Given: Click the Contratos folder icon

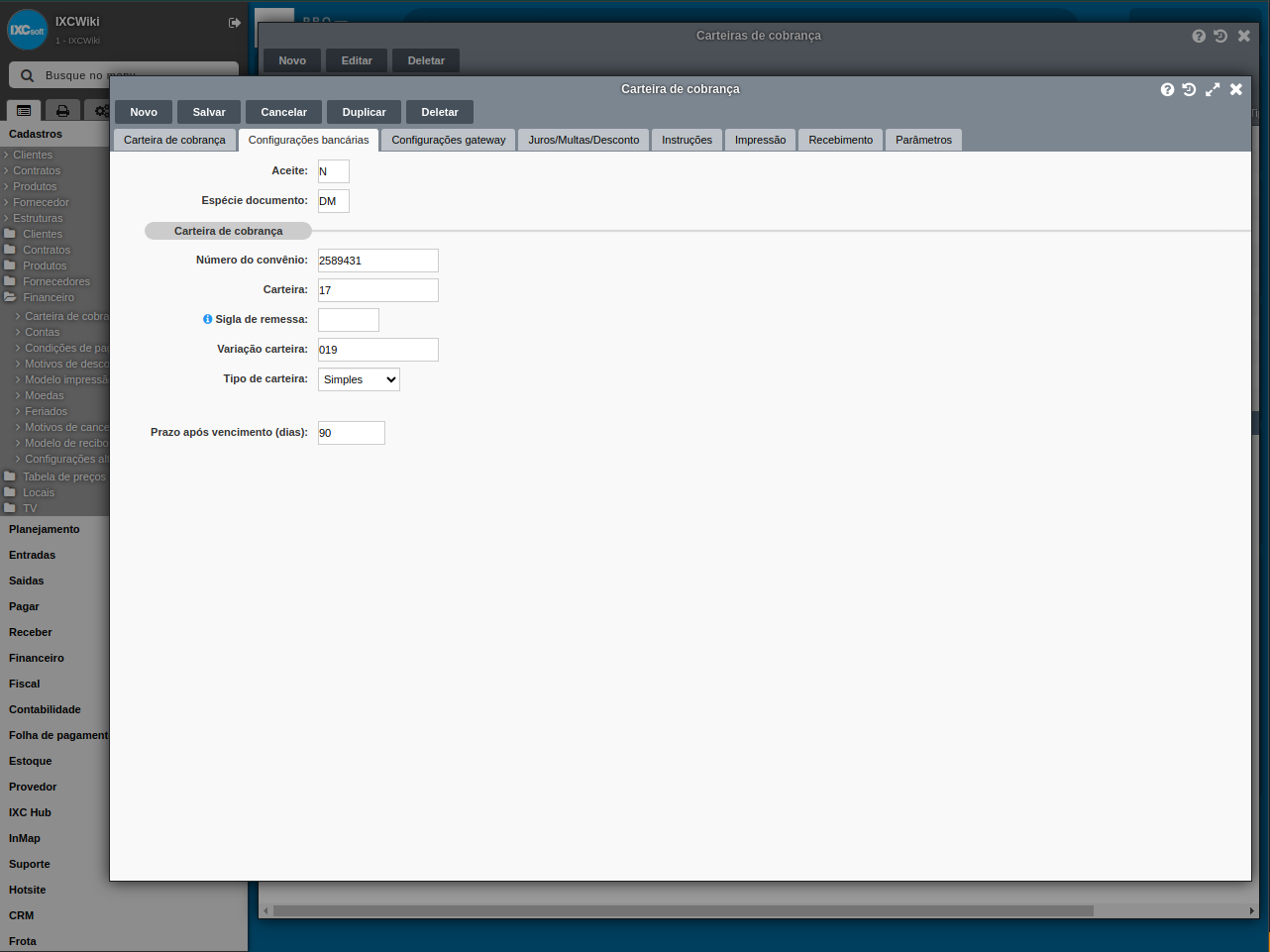Looking at the screenshot, I should 10,250.
